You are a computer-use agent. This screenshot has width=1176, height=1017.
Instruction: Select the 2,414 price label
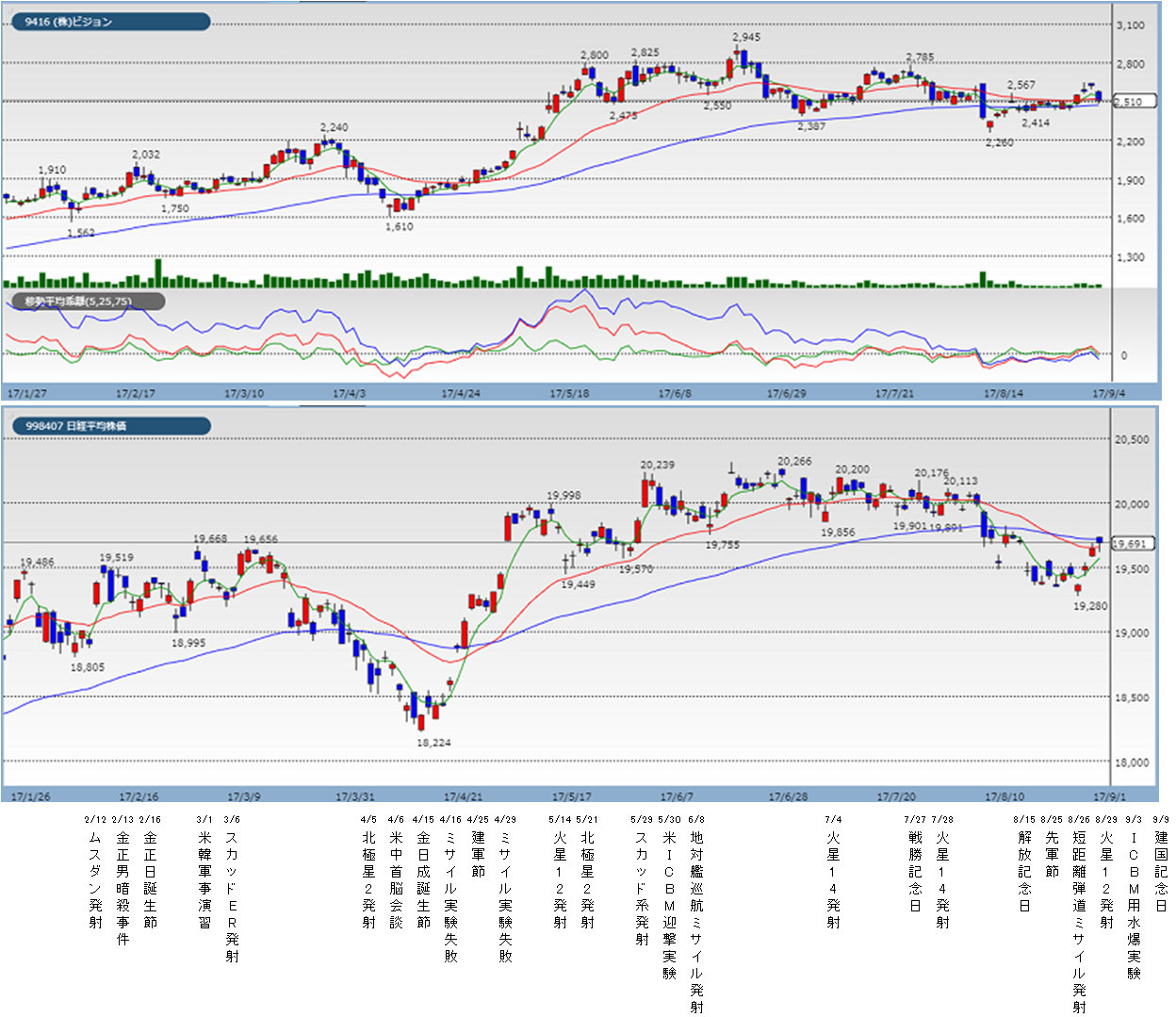click(x=1036, y=123)
